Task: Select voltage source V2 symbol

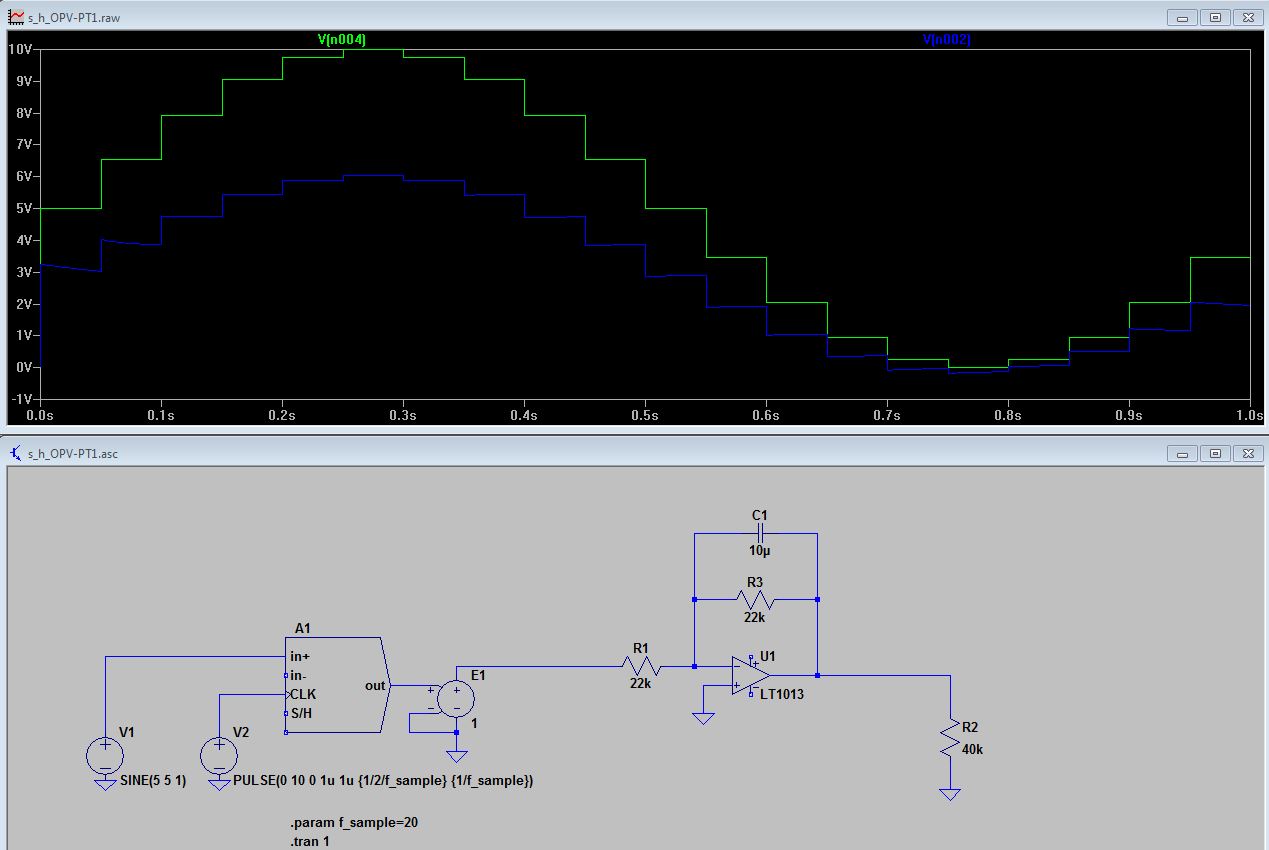Action: (220, 756)
